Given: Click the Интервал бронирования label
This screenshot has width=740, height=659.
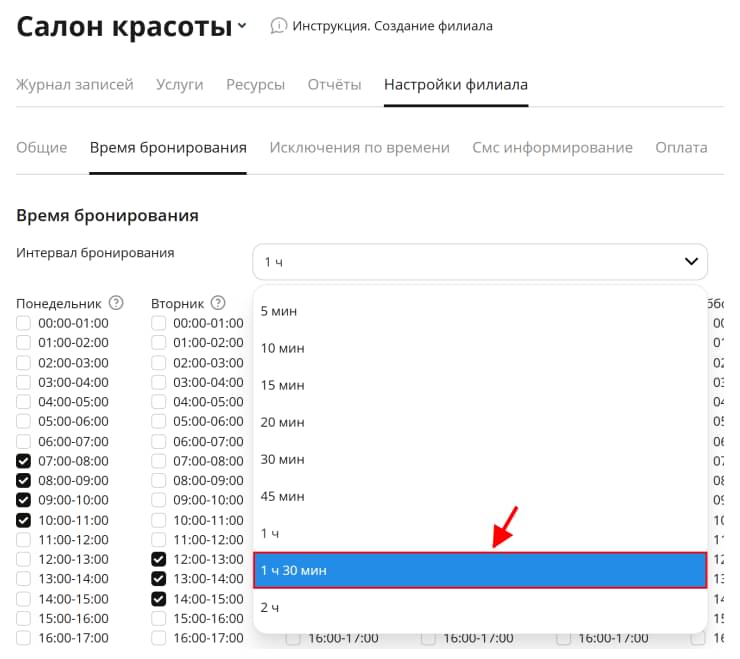Looking at the screenshot, I should tap(95, 253).
